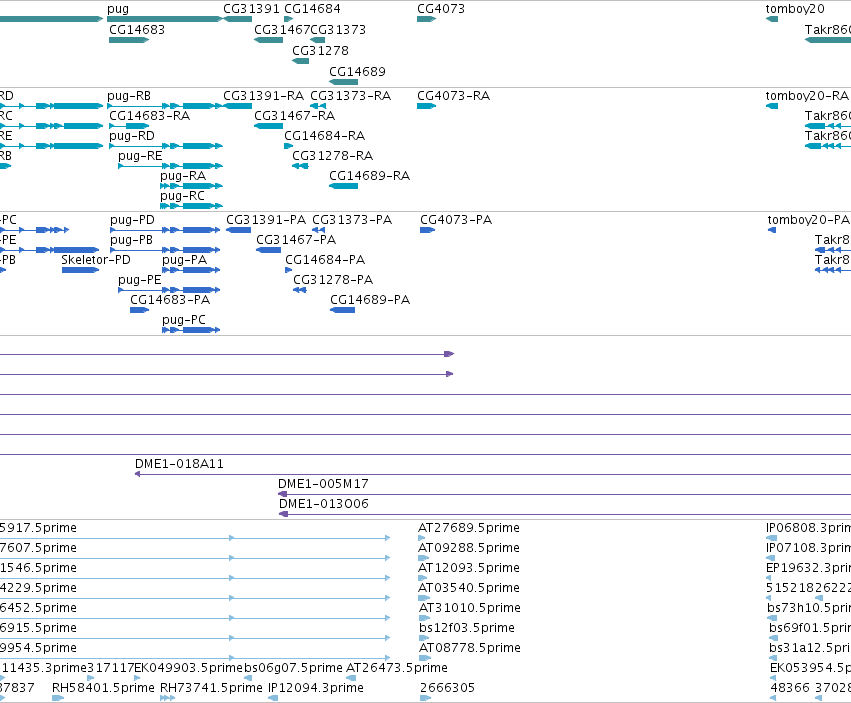Open protein CG14689-PA label
This screenshot has height=703, width=851.
pyautogui.click(x=370, y=300)
